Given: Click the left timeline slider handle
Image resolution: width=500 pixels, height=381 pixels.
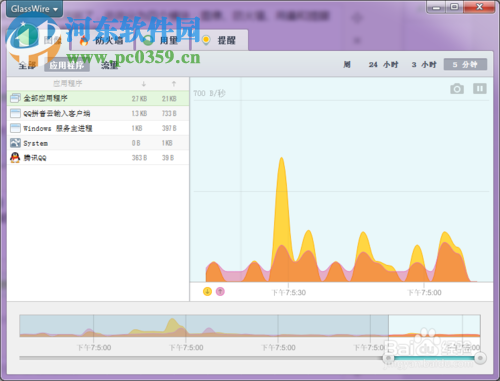Looking at the screenshot, I should (388, 358).
